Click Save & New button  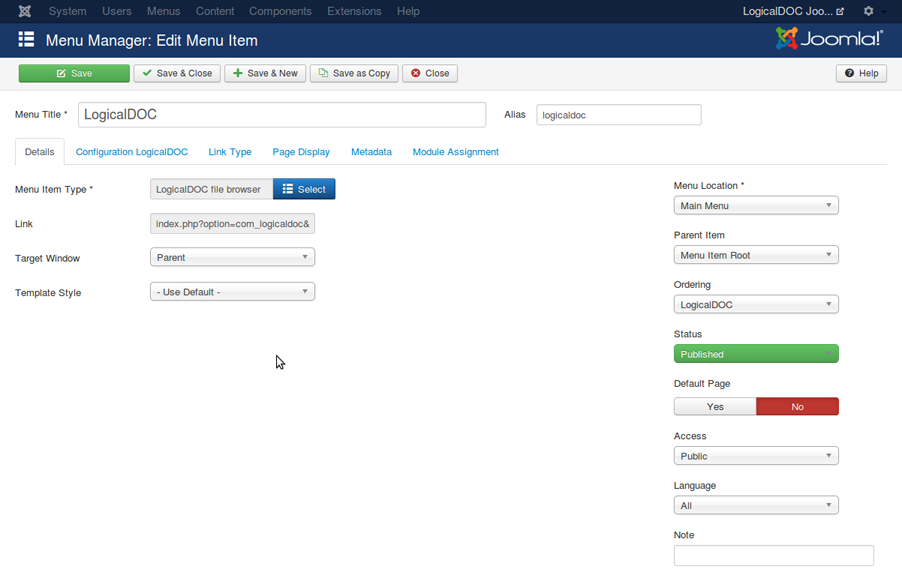coord(265,73)
